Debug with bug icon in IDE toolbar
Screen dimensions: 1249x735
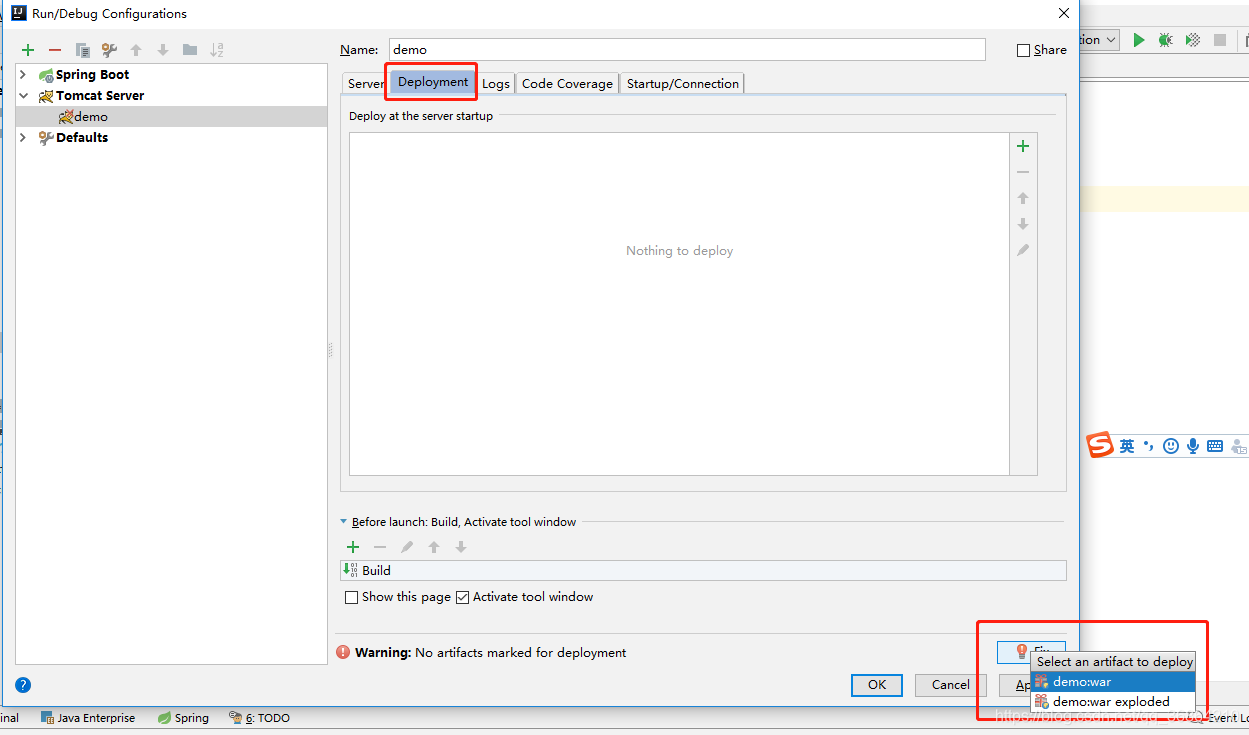[x=1166, y=40]
